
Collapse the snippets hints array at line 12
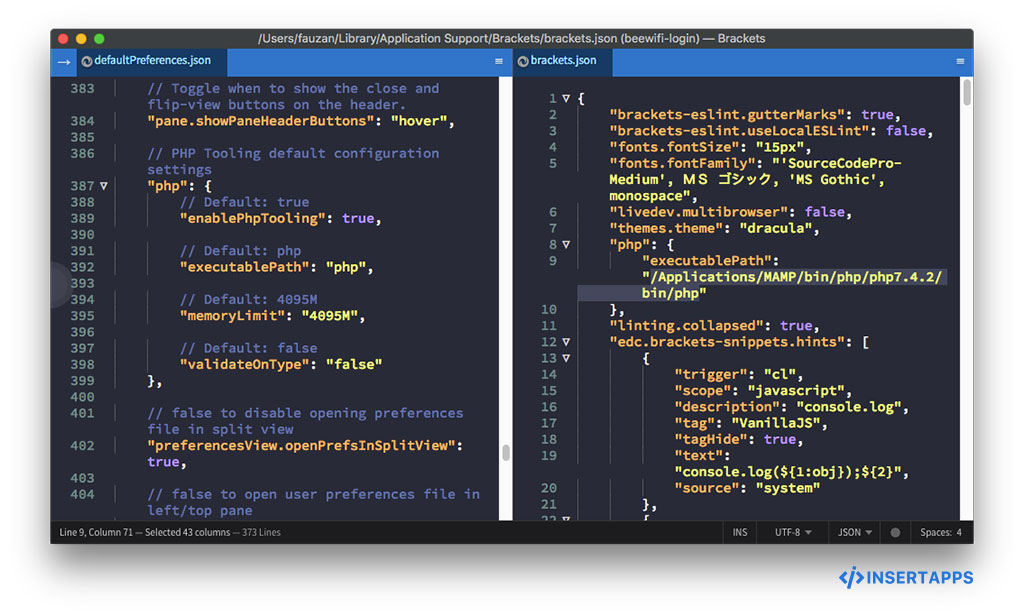566,342
